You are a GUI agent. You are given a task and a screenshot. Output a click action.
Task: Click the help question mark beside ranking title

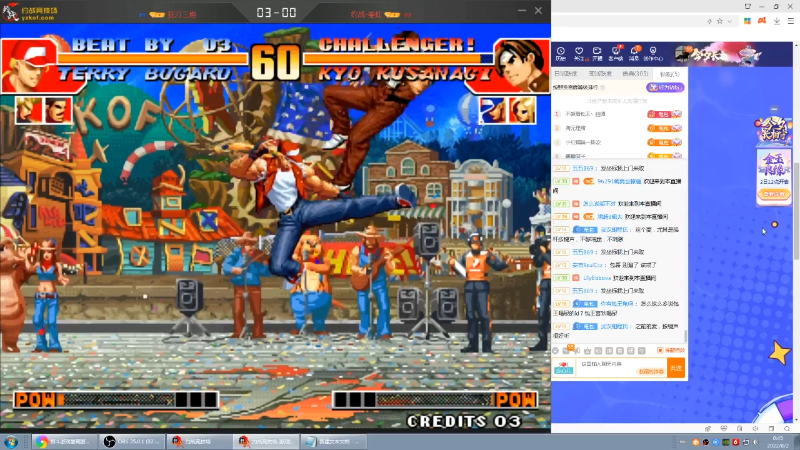coord(603,88)
